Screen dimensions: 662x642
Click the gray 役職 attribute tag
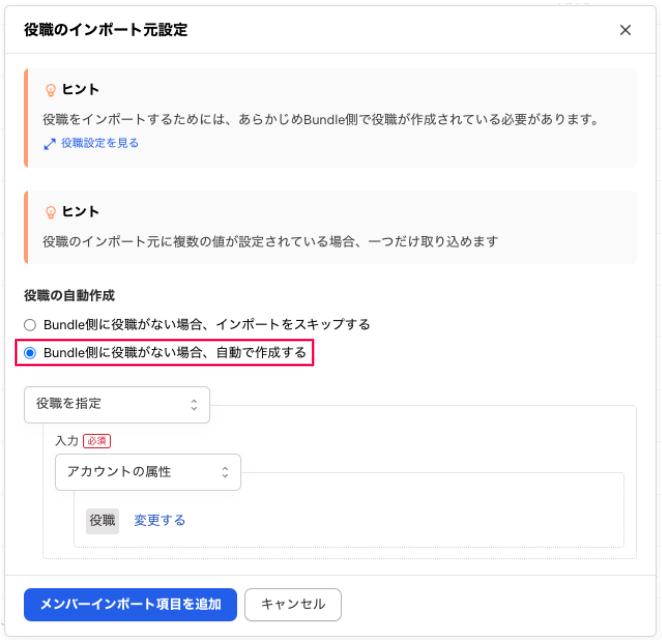(102, 520)
